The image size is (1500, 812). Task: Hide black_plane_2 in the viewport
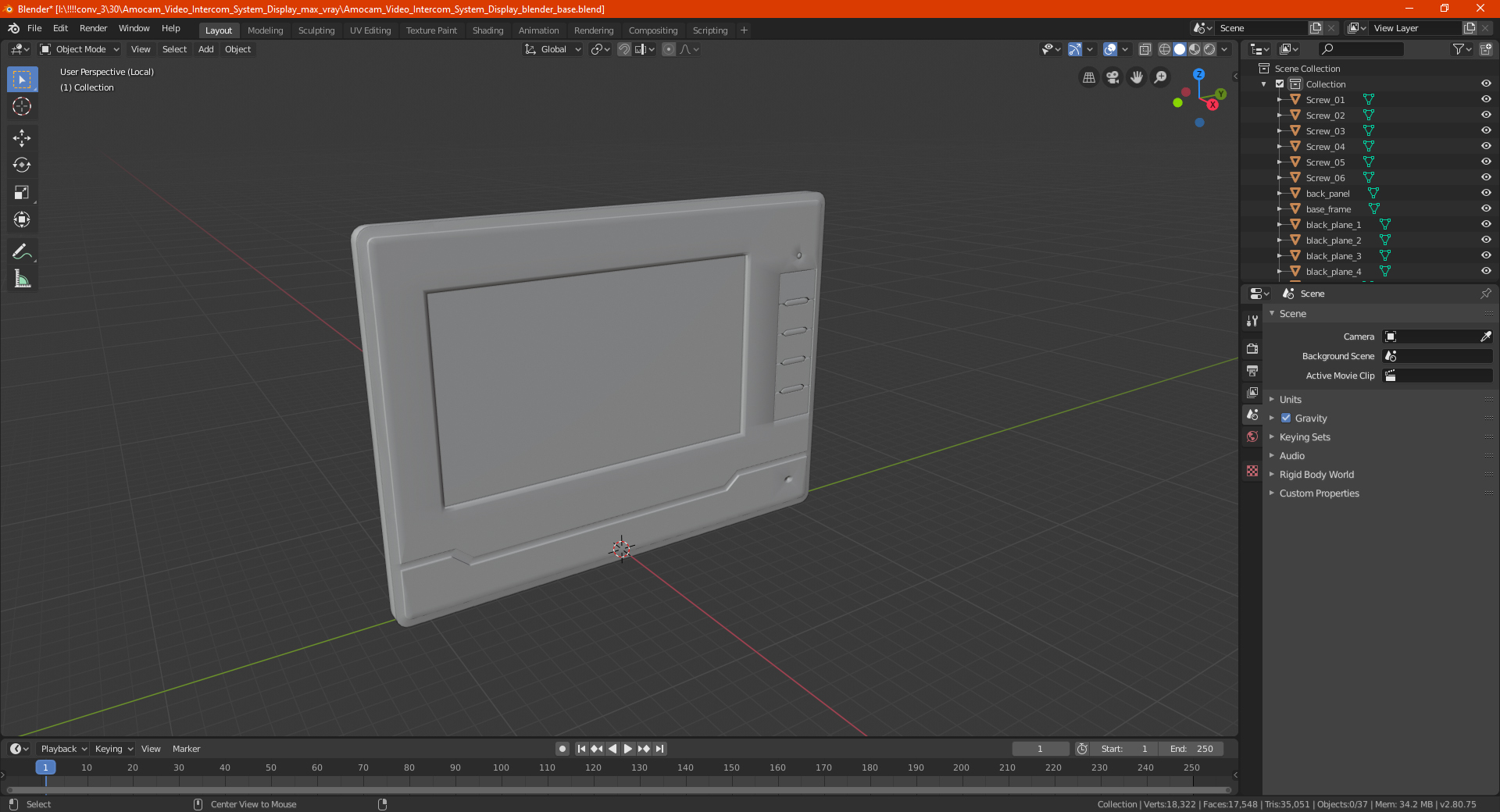click(x=1486, y=240)
